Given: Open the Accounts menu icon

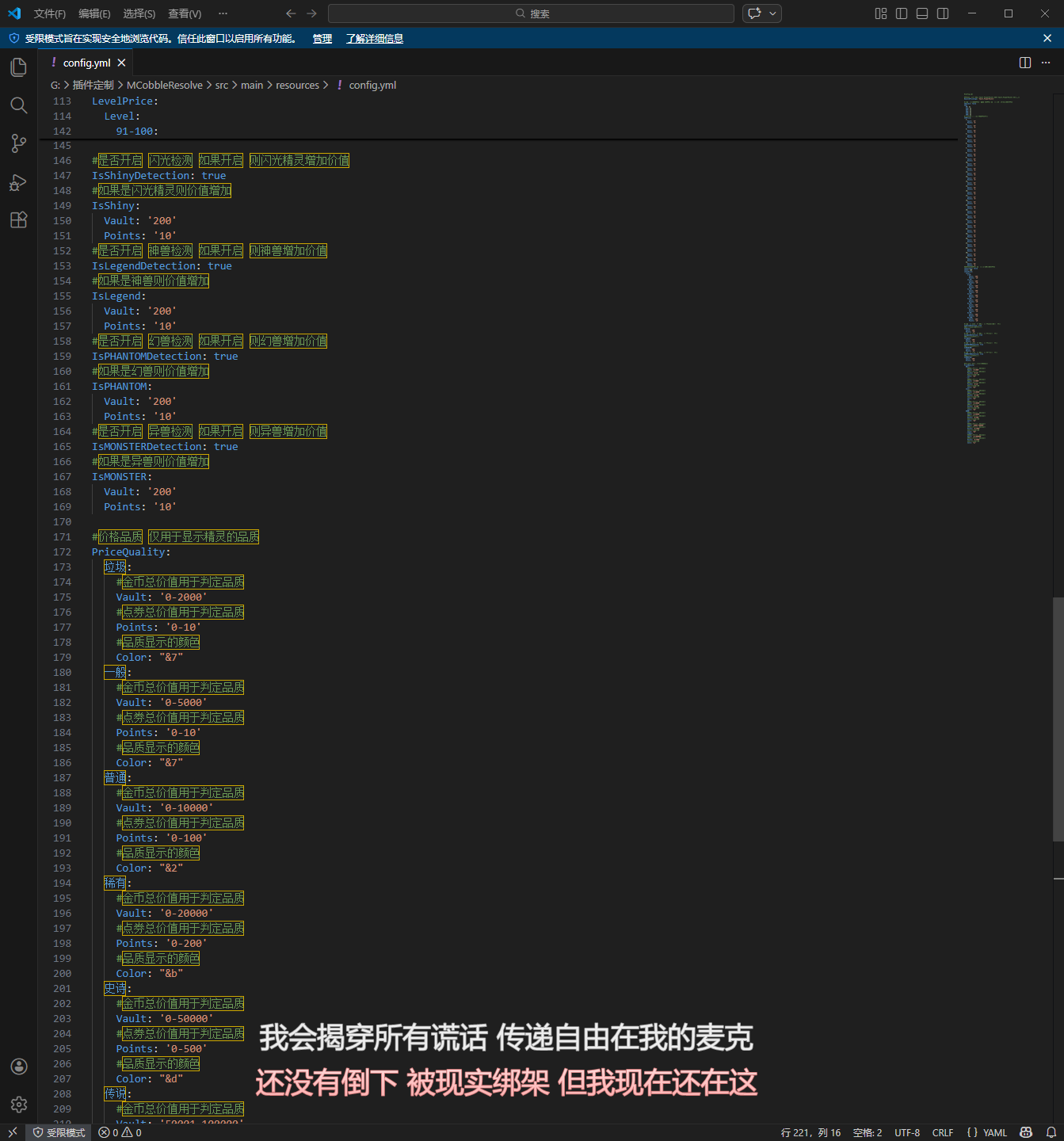Looking at the screenshot, I should [18, 1067].
